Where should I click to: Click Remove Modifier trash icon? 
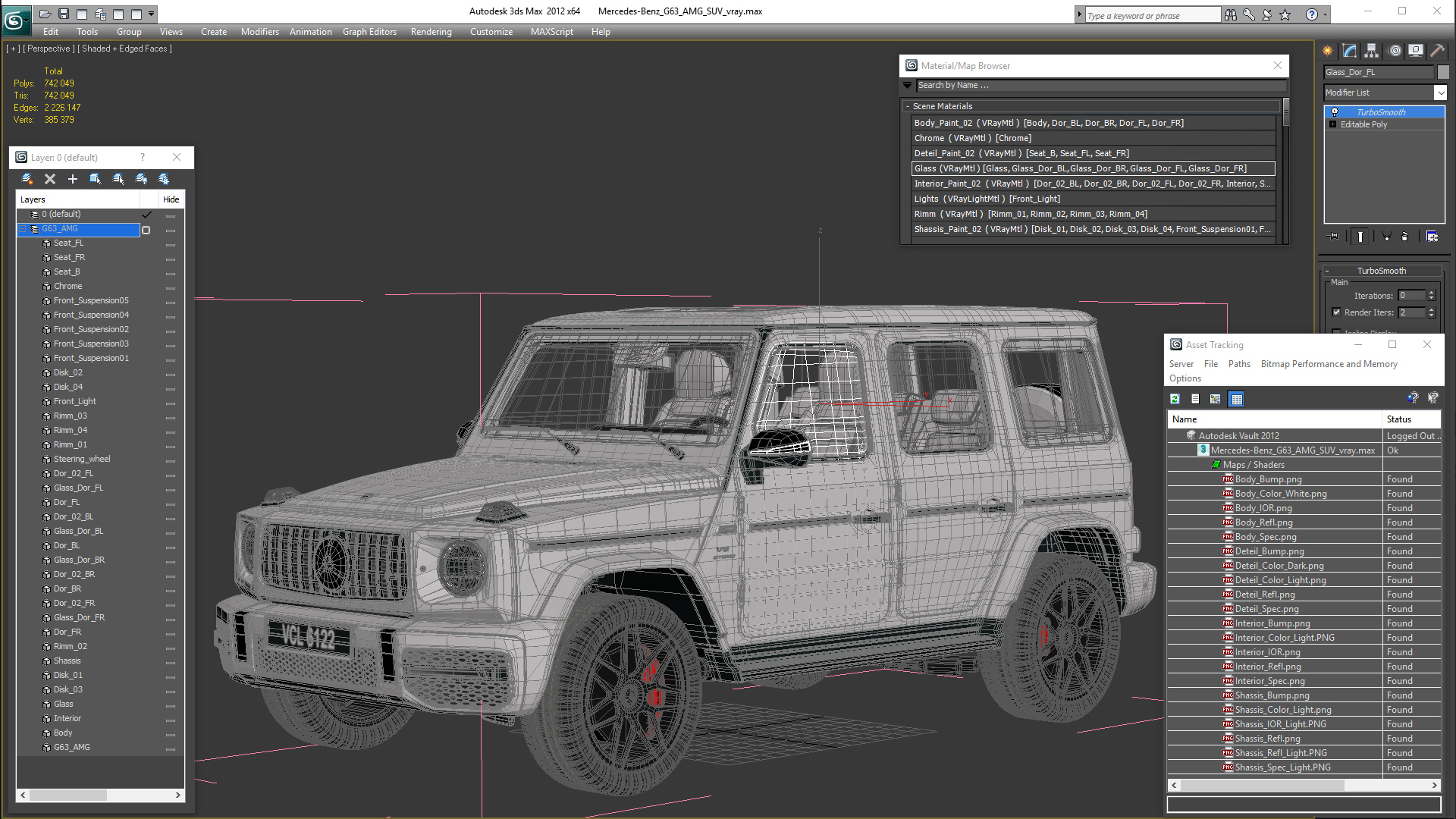[x=1404, y=237]
